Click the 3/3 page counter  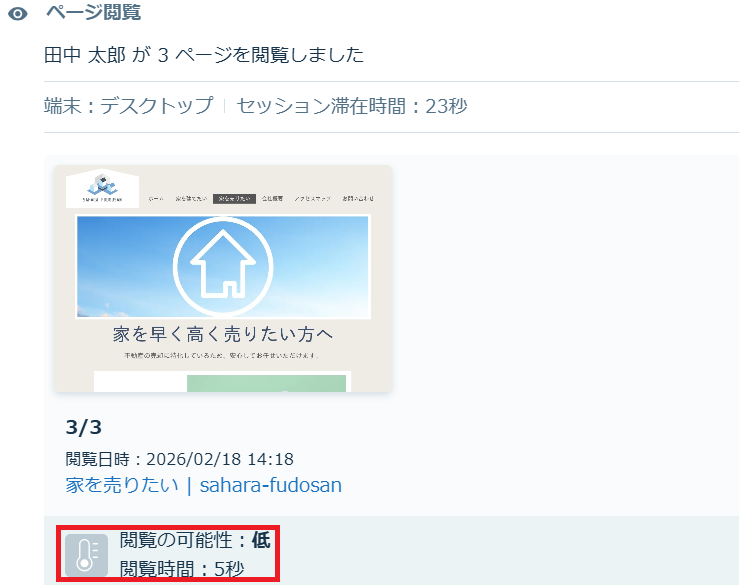[84, 427]
